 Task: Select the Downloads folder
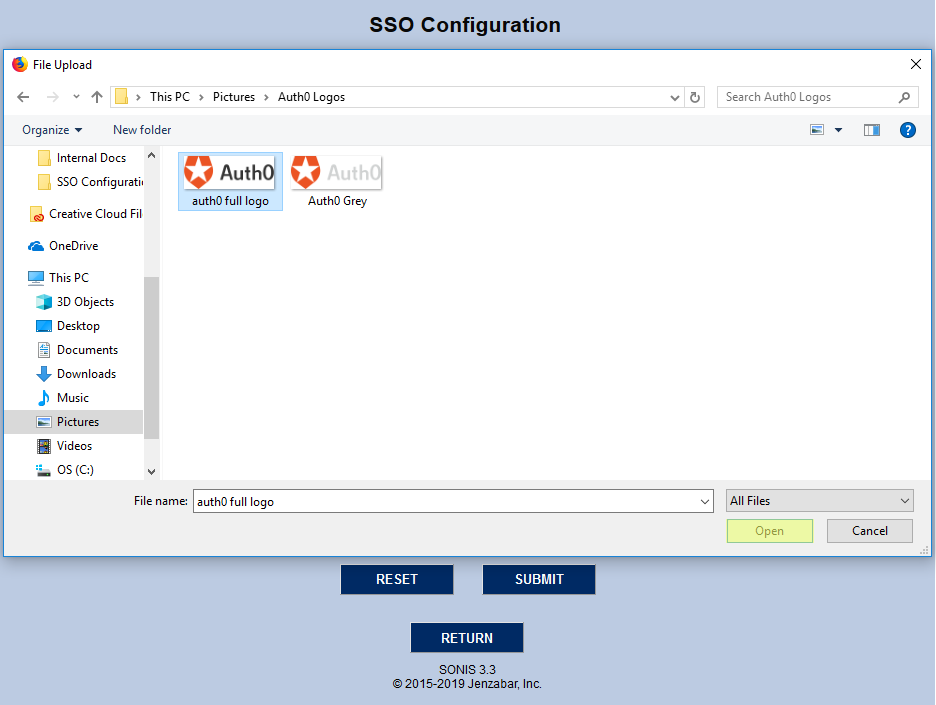[x=85, y=373]
